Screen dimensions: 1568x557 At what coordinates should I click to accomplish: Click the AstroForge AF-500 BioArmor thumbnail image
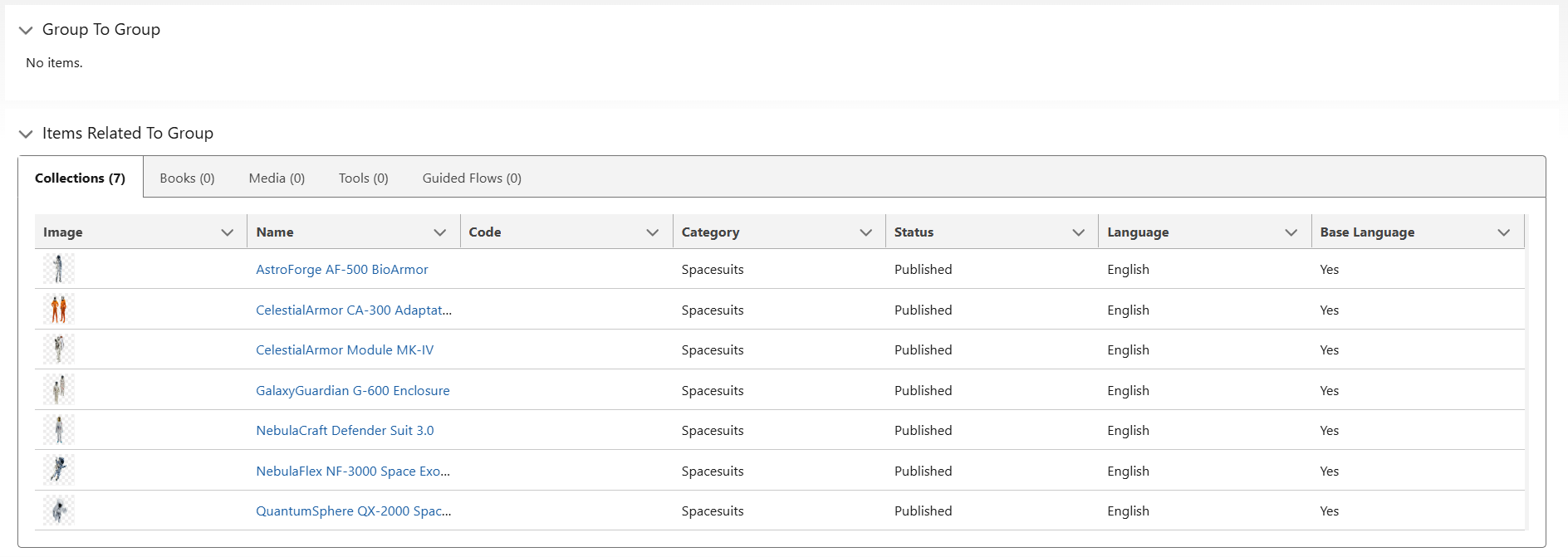pyautogui.click(x=58, y=269)
